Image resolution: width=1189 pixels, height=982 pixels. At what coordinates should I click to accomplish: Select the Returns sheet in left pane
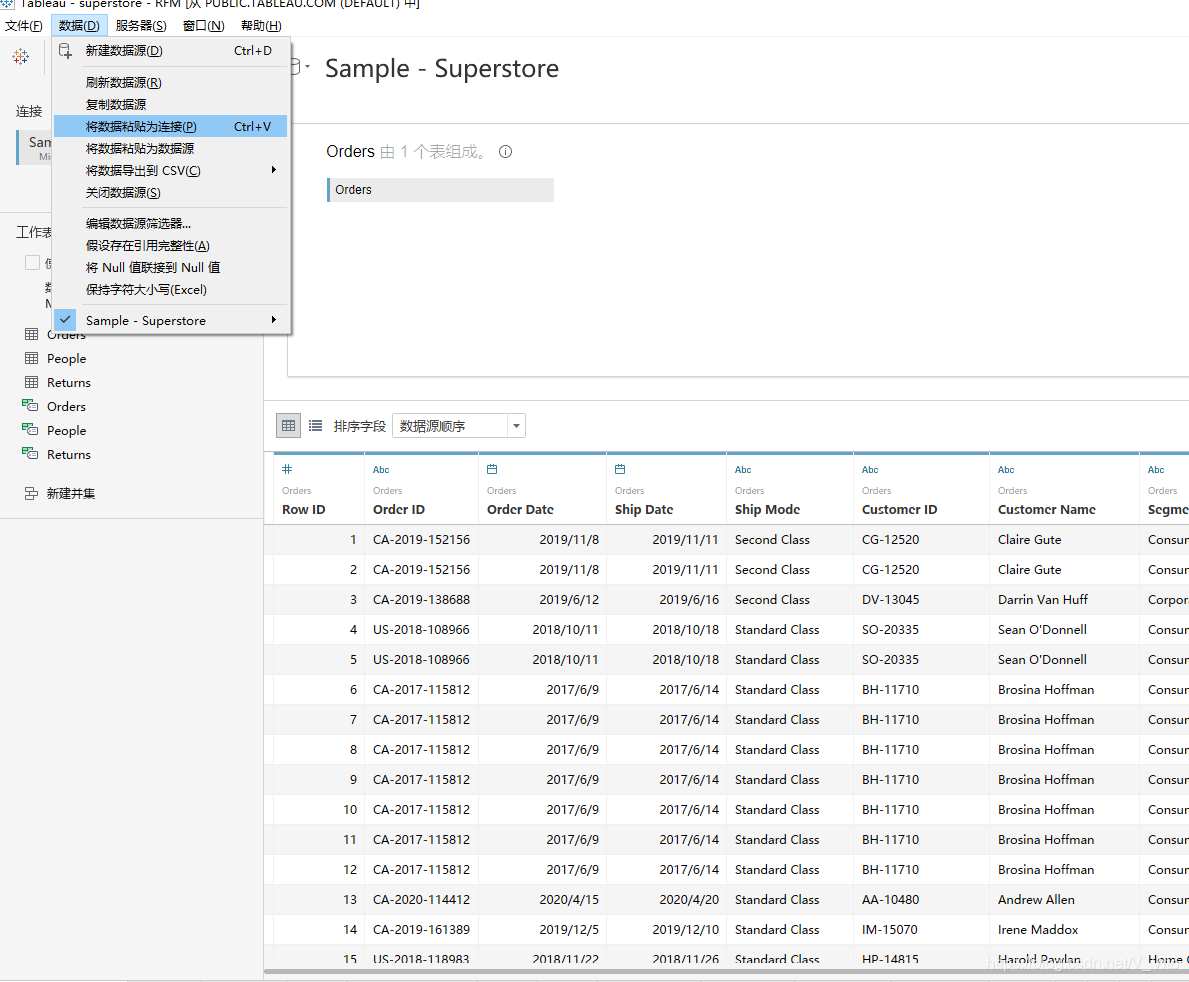click(69, 382)
